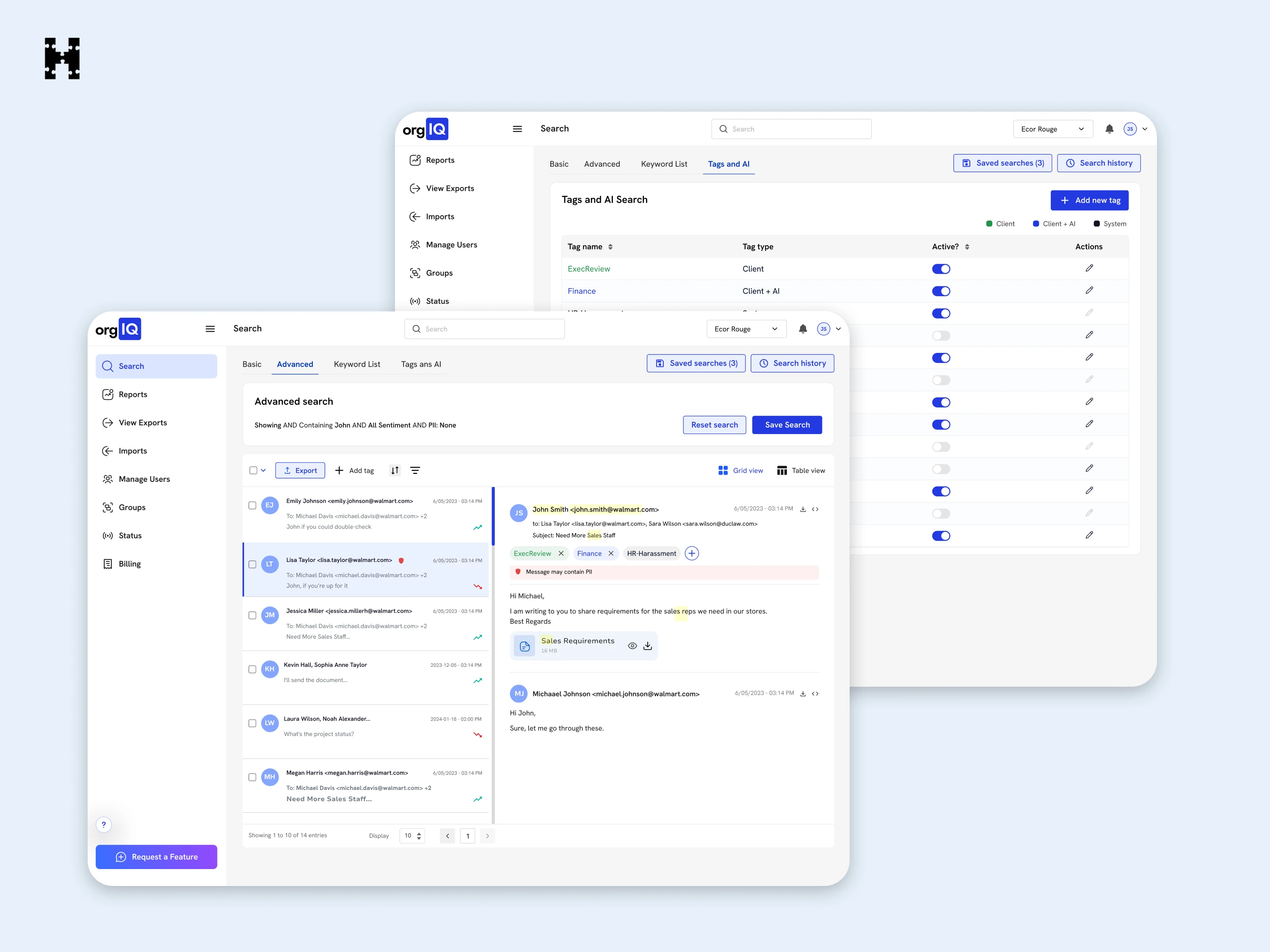Open Reports from the sidebar

coord(133,394)
